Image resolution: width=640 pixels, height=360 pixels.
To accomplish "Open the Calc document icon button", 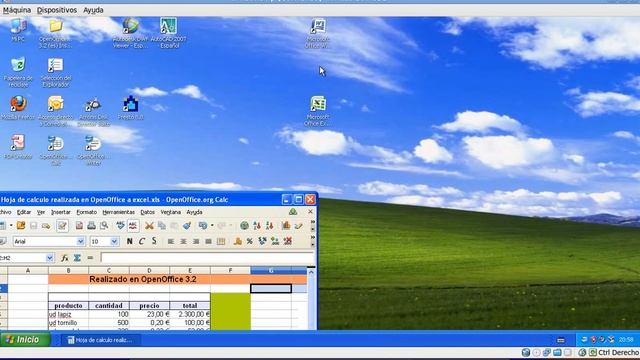I will [x=21, y=225].
